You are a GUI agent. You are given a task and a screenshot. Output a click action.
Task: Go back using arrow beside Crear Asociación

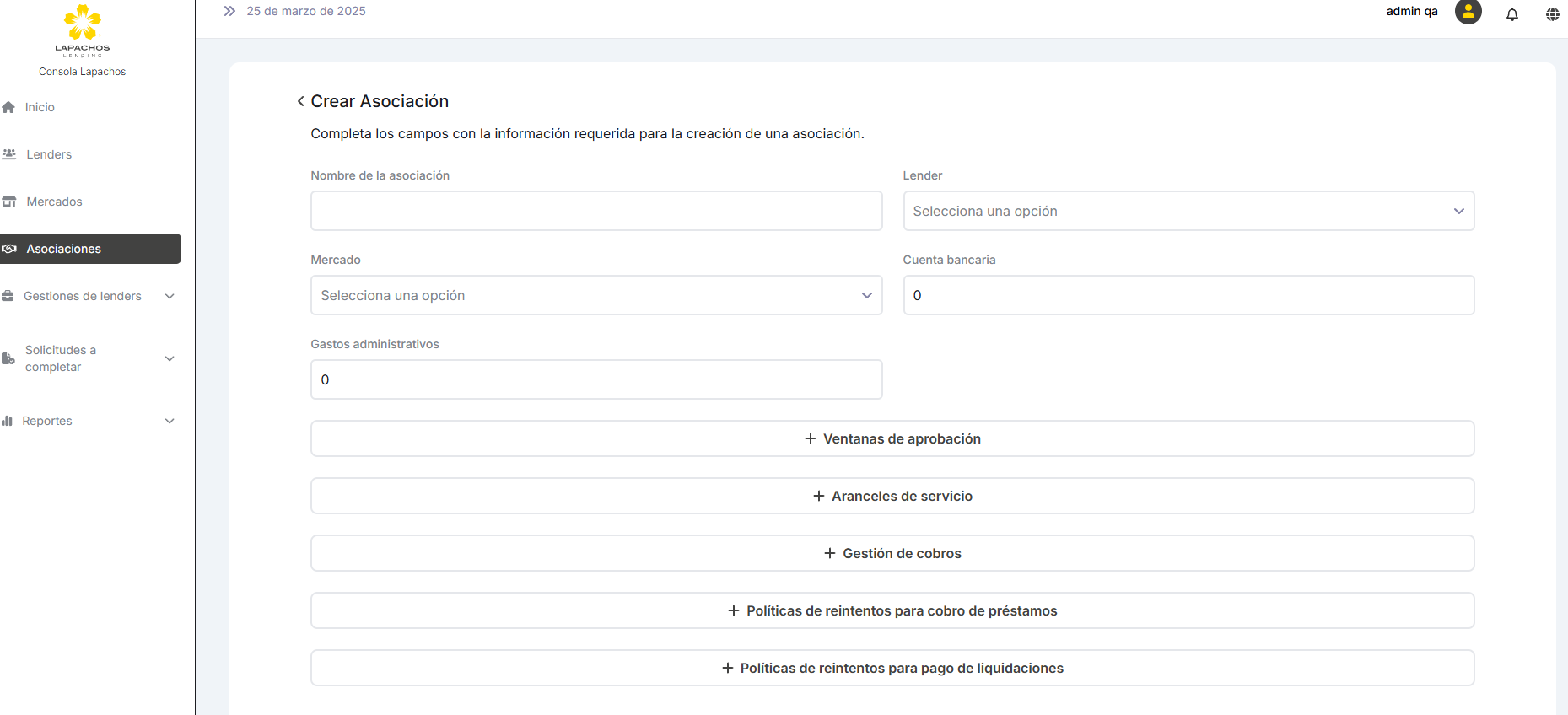click(300, 101)
